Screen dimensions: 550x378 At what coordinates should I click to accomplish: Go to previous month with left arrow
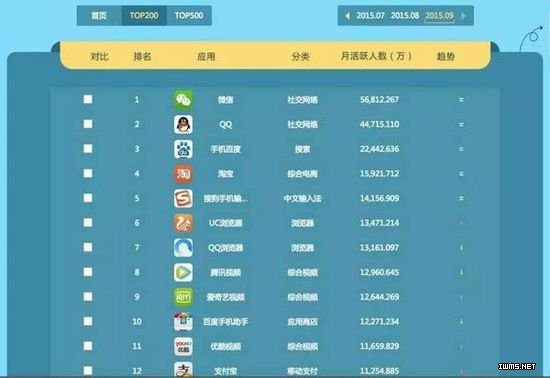point(347,15)
